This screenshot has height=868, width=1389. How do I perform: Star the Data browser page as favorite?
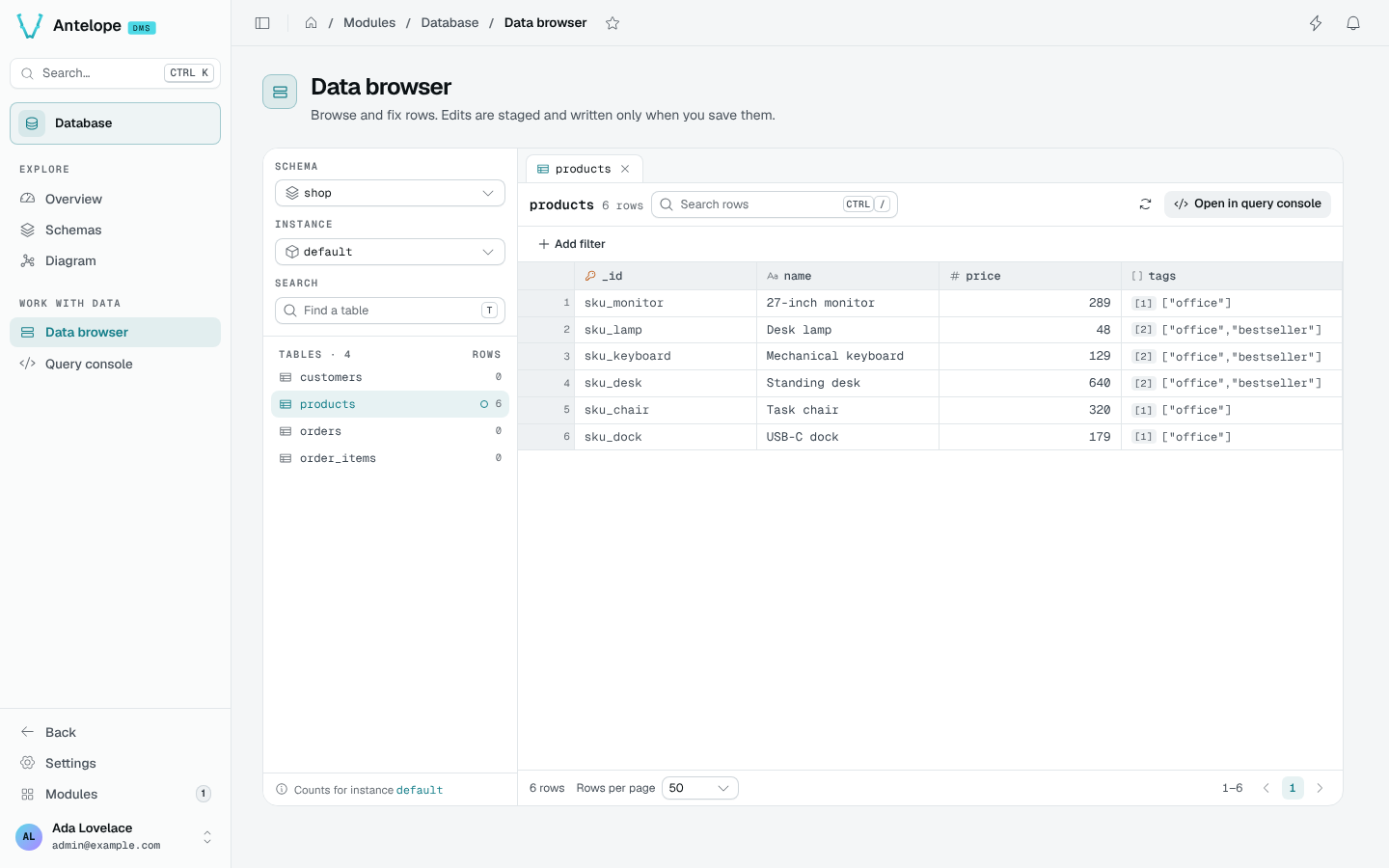click(x=613, y=23)
